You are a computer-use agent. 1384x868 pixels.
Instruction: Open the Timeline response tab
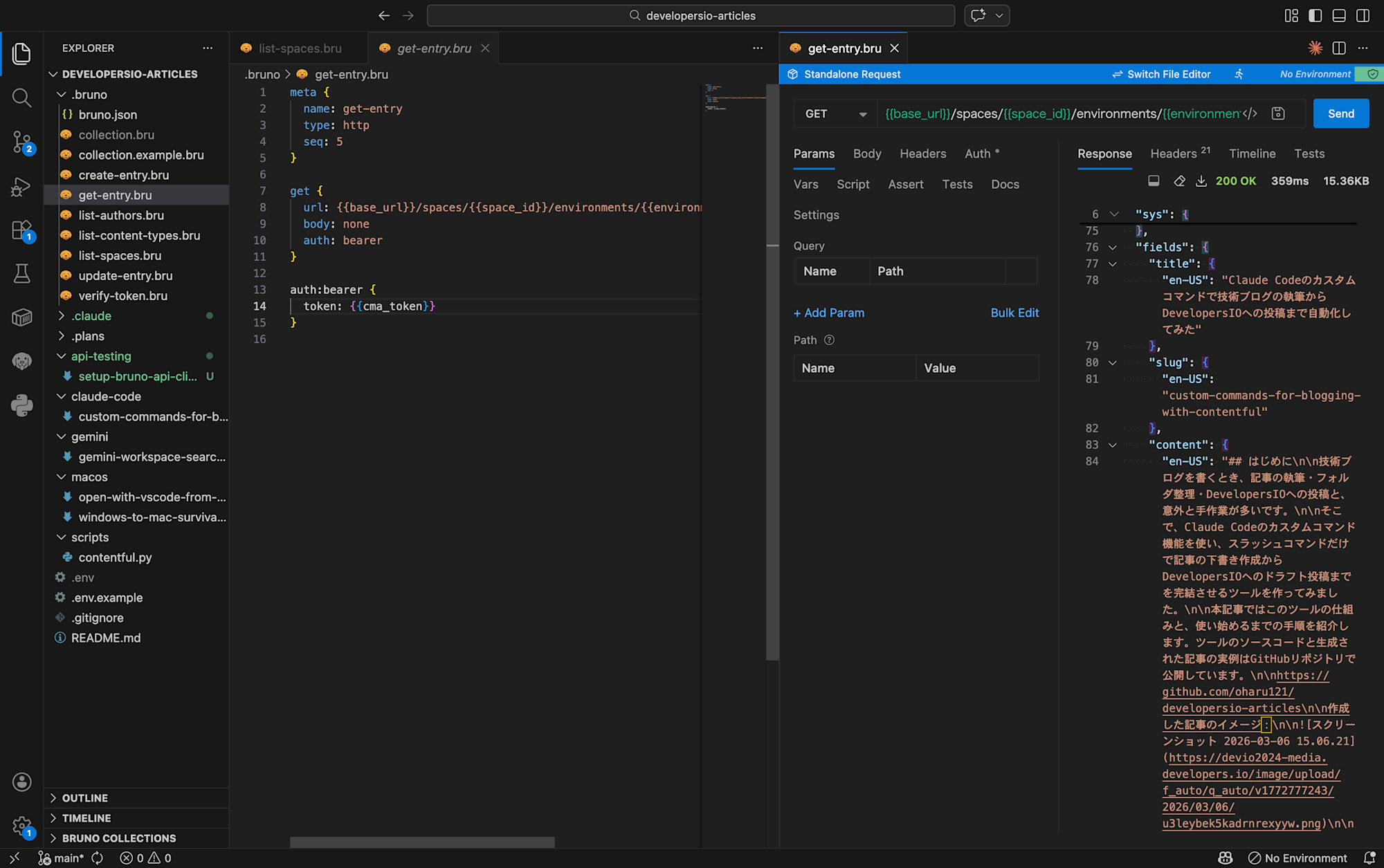pyautogui.click(x=1252, y=154)
